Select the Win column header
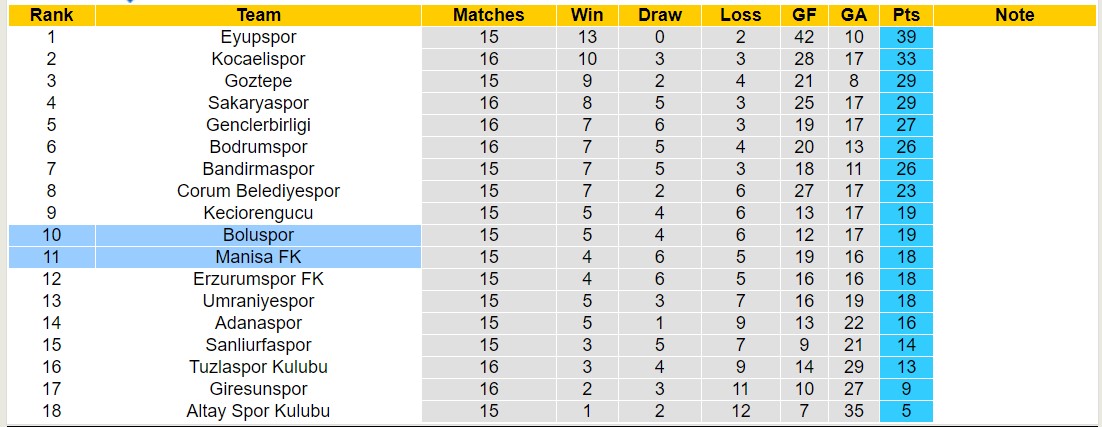Viewport: 1102px width, 427px height. tap(587, 15)
